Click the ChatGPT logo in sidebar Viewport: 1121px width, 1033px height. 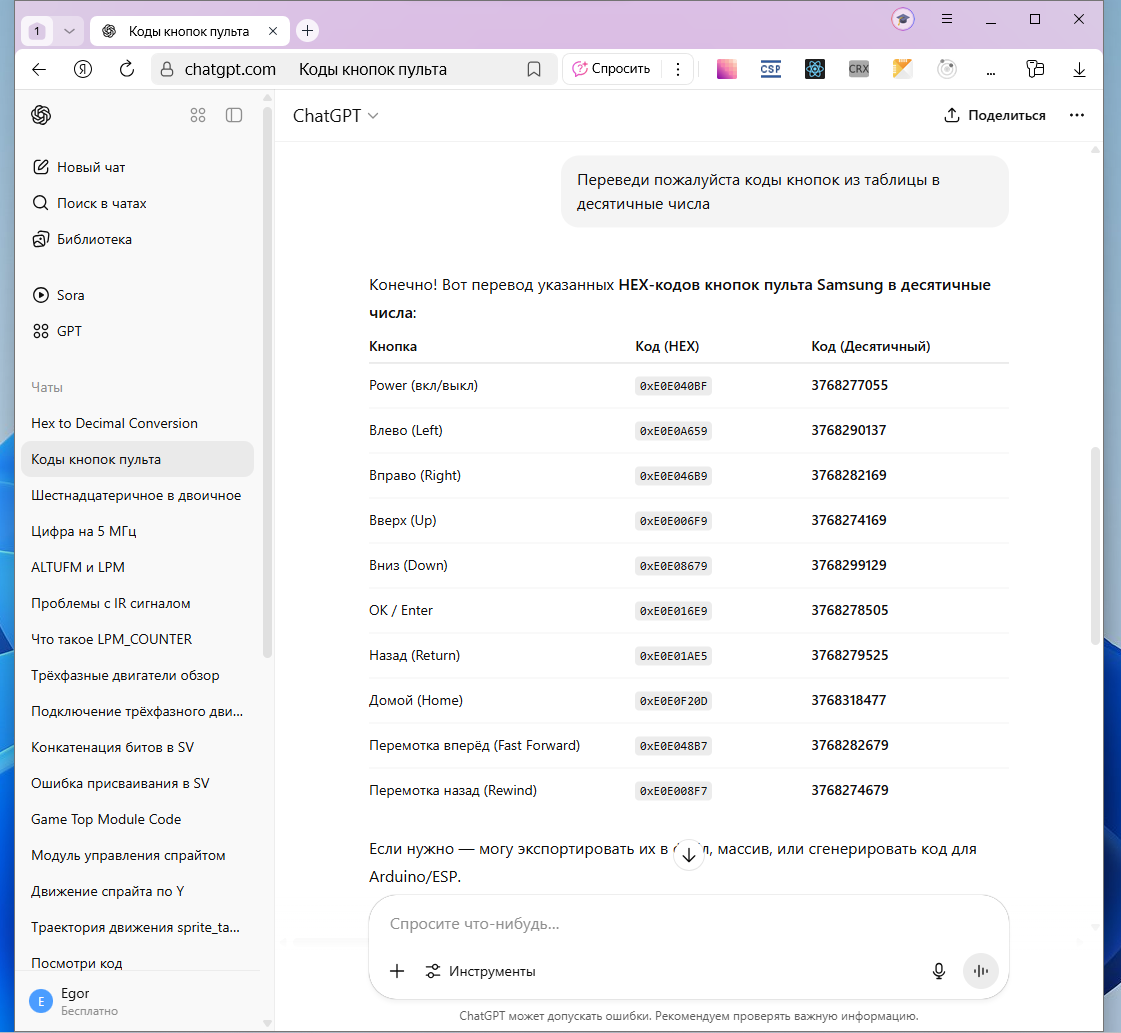41,115
